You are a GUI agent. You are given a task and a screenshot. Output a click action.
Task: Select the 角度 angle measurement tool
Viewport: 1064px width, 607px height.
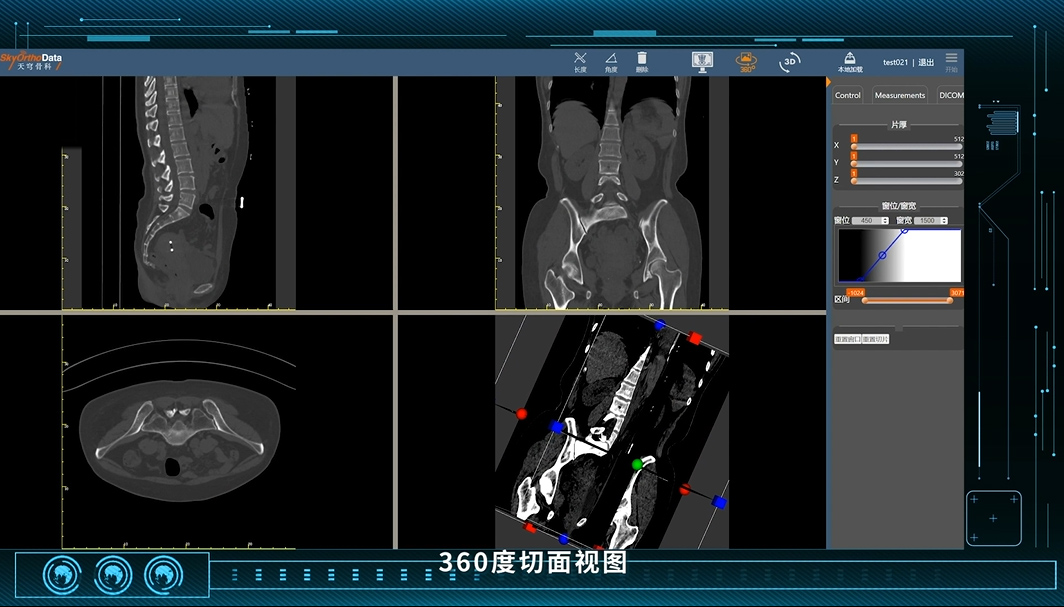pyautogui.click(x=611, y=62)
